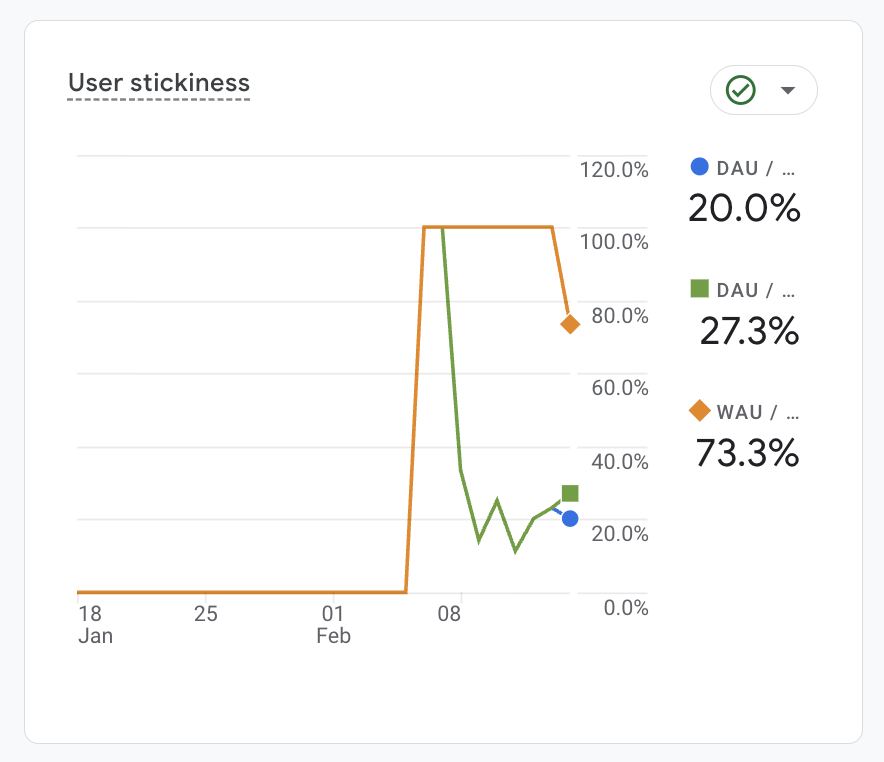Click the 20.0% metric value

click(744, 208)
